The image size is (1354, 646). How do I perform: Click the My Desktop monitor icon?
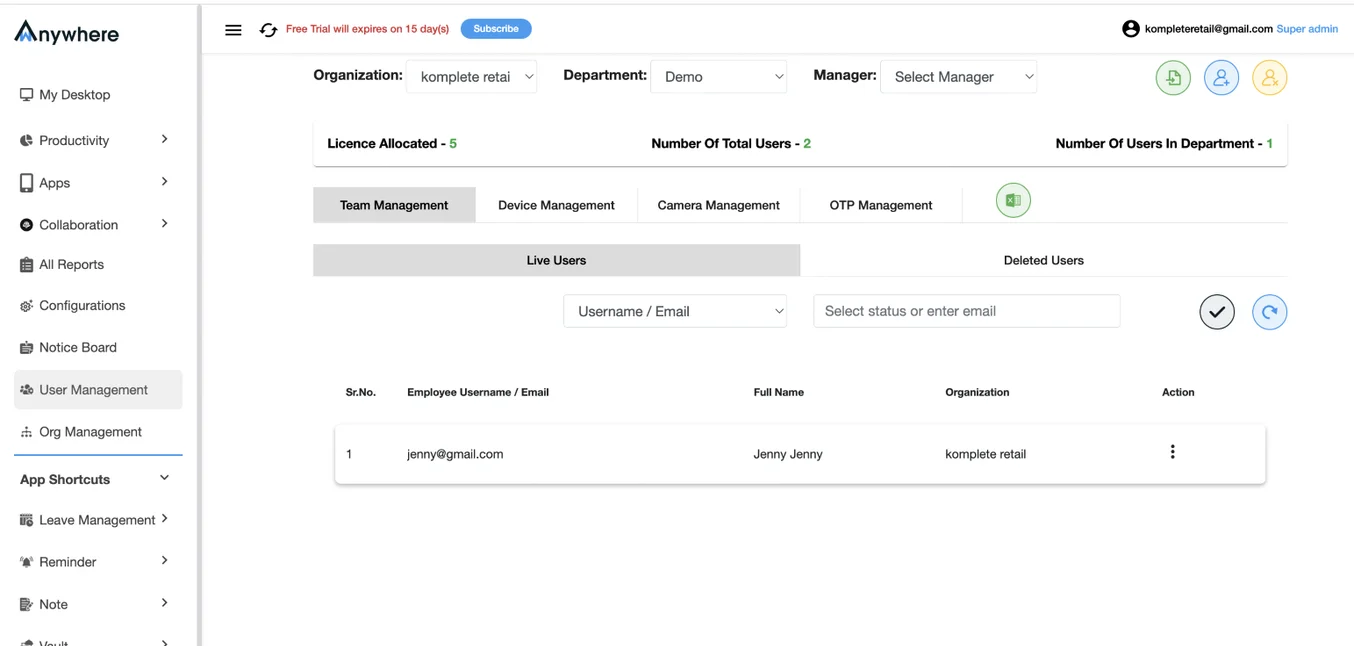(x=26, y=95)
